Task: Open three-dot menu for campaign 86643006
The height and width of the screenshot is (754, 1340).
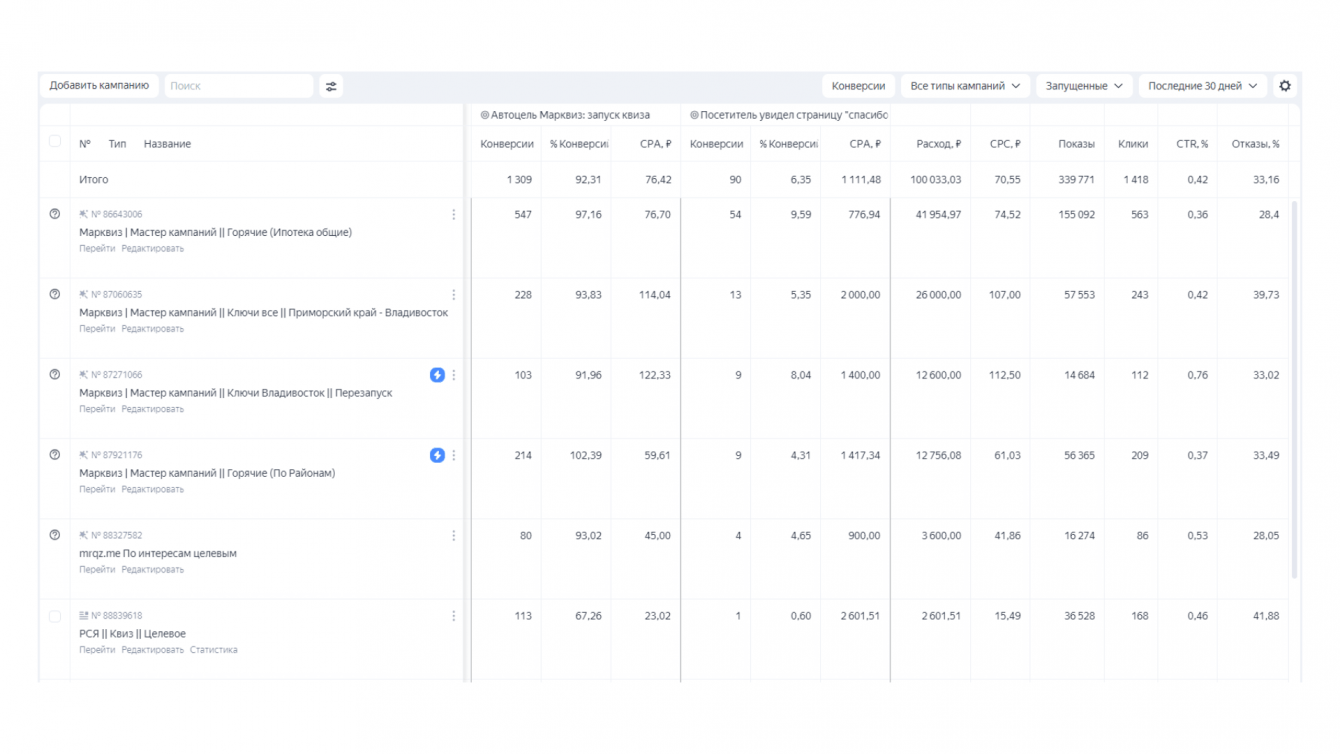Action: (454, 215)
